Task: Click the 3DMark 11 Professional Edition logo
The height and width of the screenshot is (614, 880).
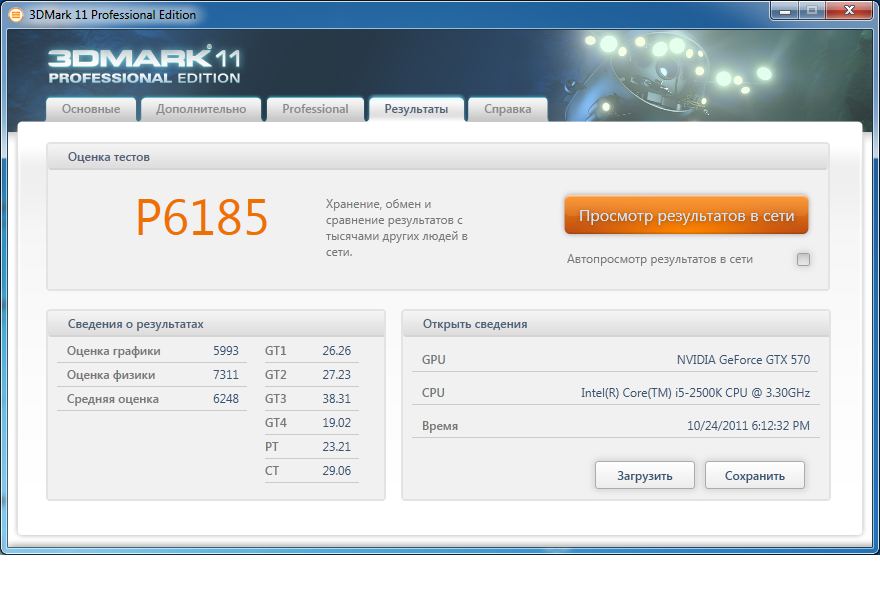Action: 144,65
